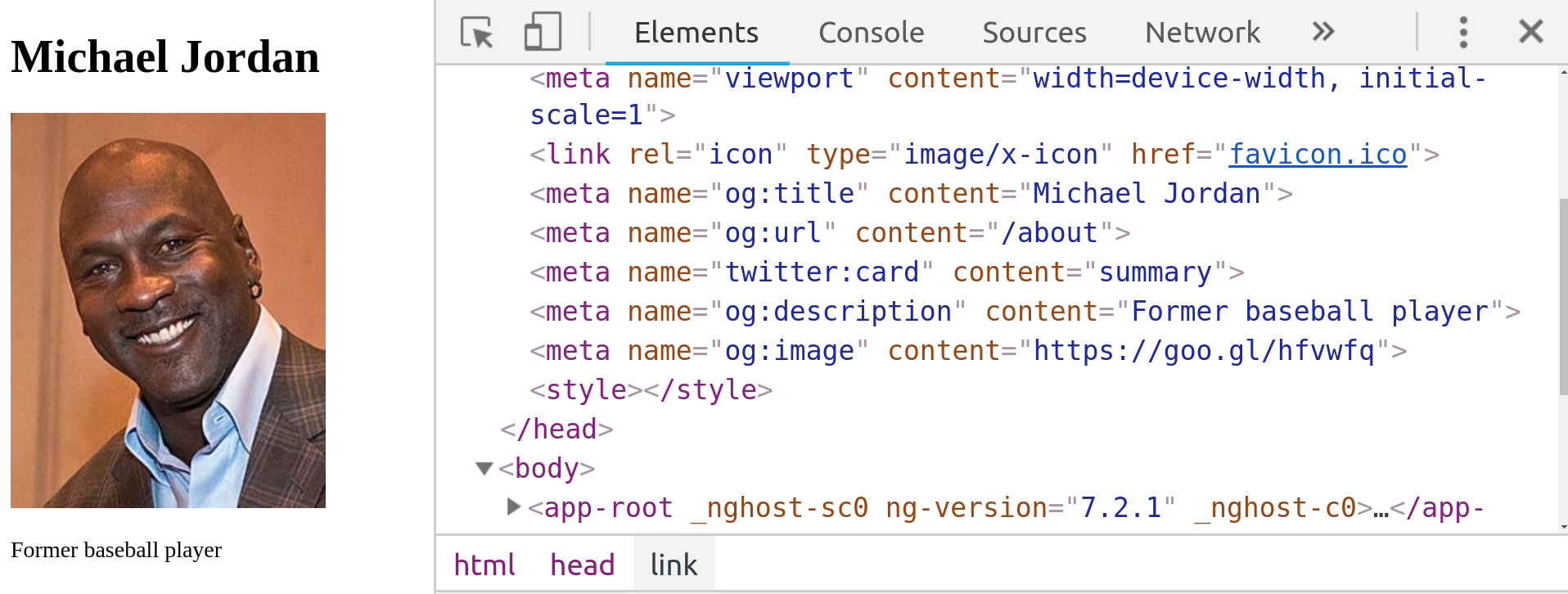Click the Michael Jordan portrait image
1568x594 pixels.
point(168,310)
